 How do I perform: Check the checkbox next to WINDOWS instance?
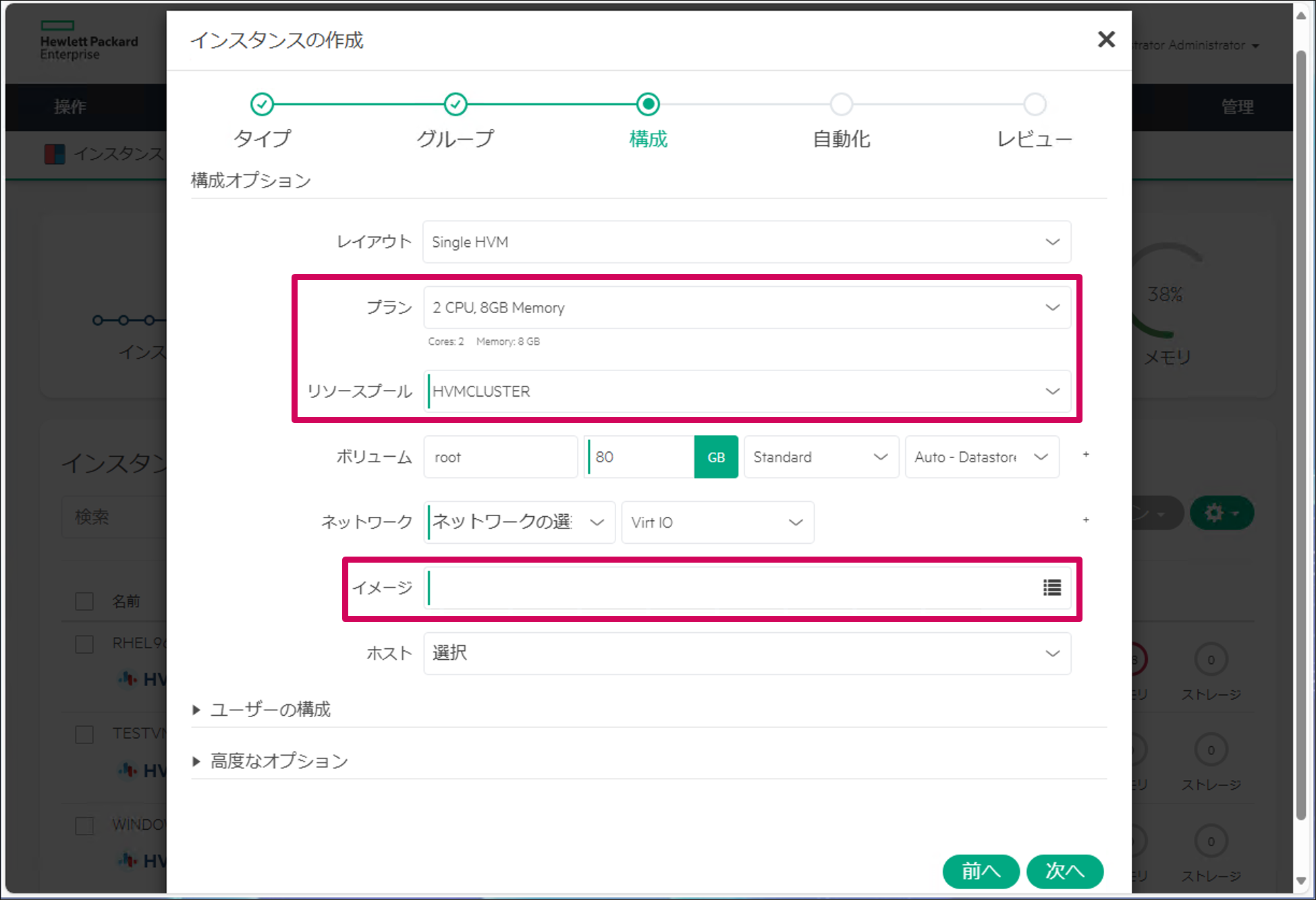(84, 824)
